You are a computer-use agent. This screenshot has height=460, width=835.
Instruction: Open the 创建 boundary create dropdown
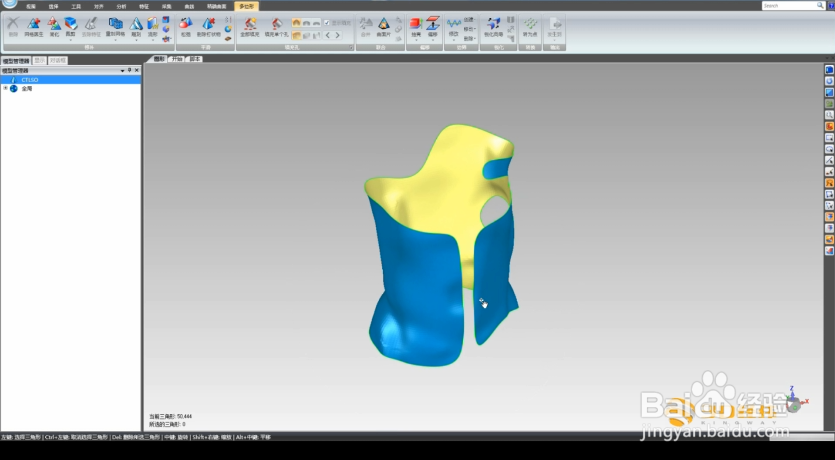pos(470,19)
